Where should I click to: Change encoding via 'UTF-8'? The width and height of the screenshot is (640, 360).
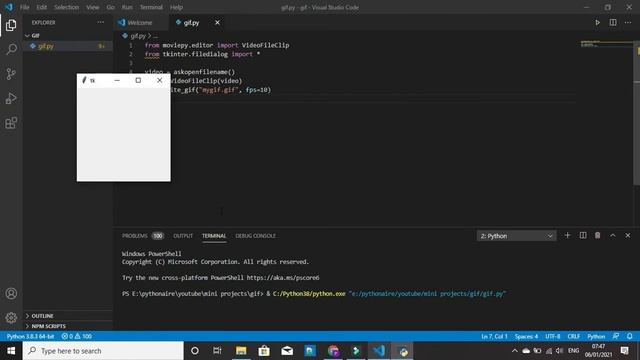(553, 336)
